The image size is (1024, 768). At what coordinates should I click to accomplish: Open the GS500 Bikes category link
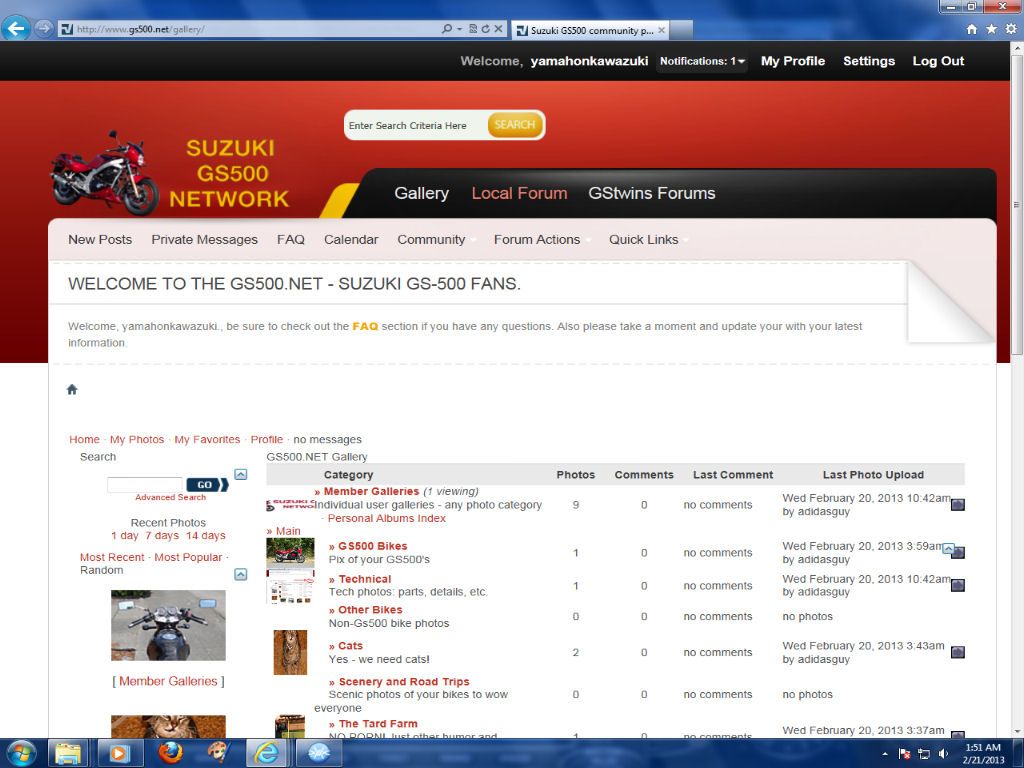tap(372, 546)
